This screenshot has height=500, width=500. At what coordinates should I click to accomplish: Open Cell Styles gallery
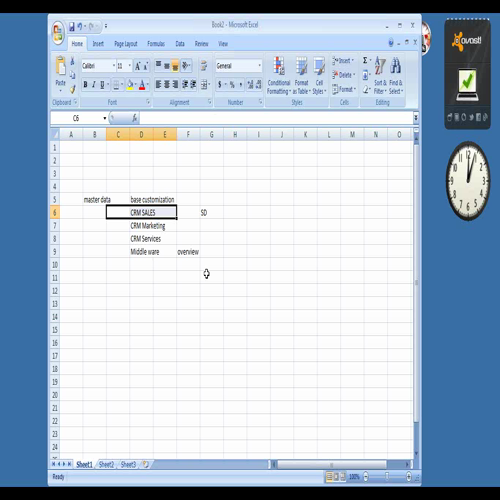[x=319, y=76]
